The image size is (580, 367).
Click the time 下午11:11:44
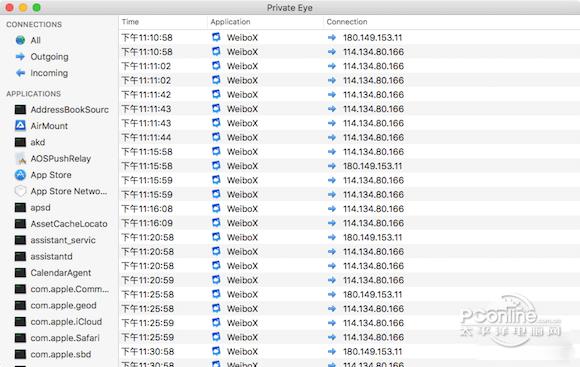pos(146,138)
